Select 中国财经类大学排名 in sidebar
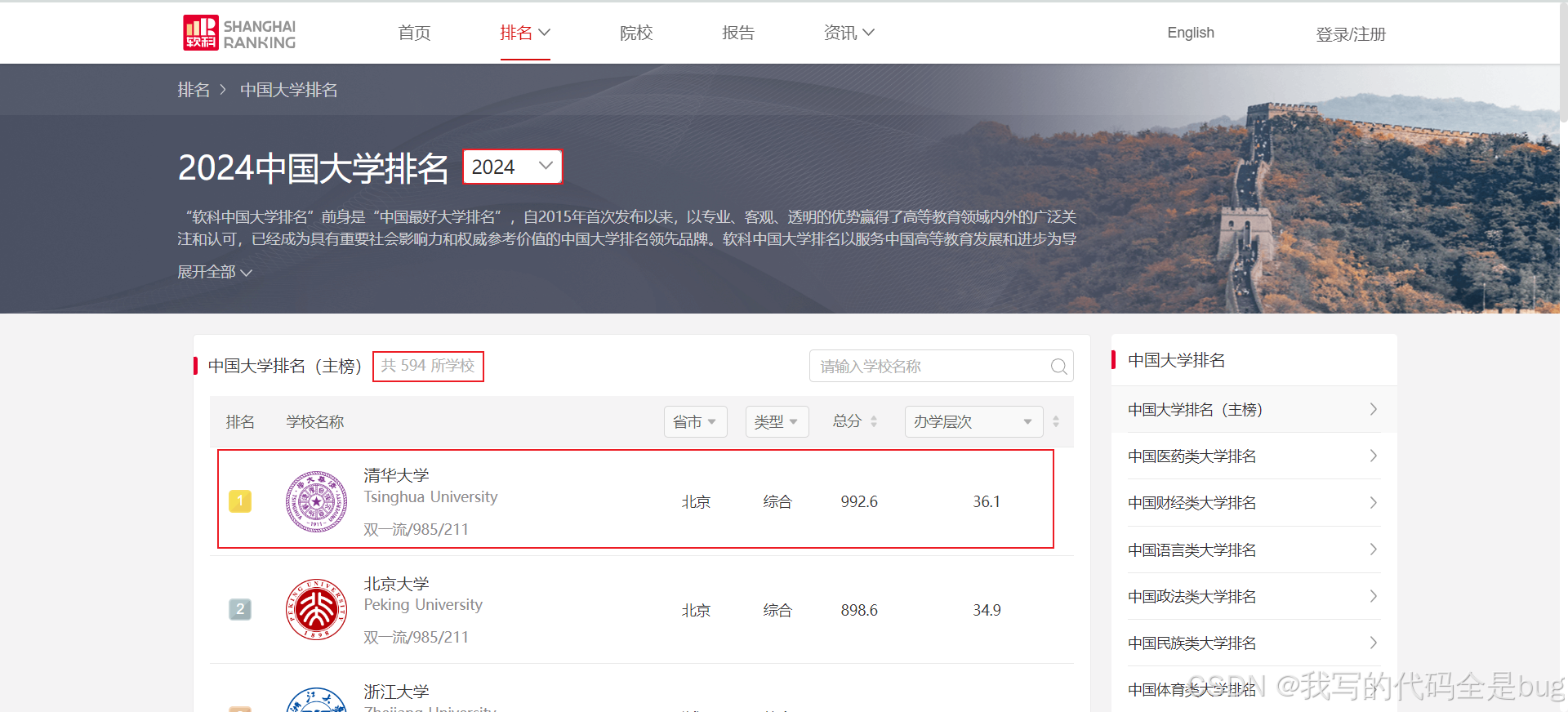The image size is (1568, 712). pyautogui.click(x=1254, y=502)
